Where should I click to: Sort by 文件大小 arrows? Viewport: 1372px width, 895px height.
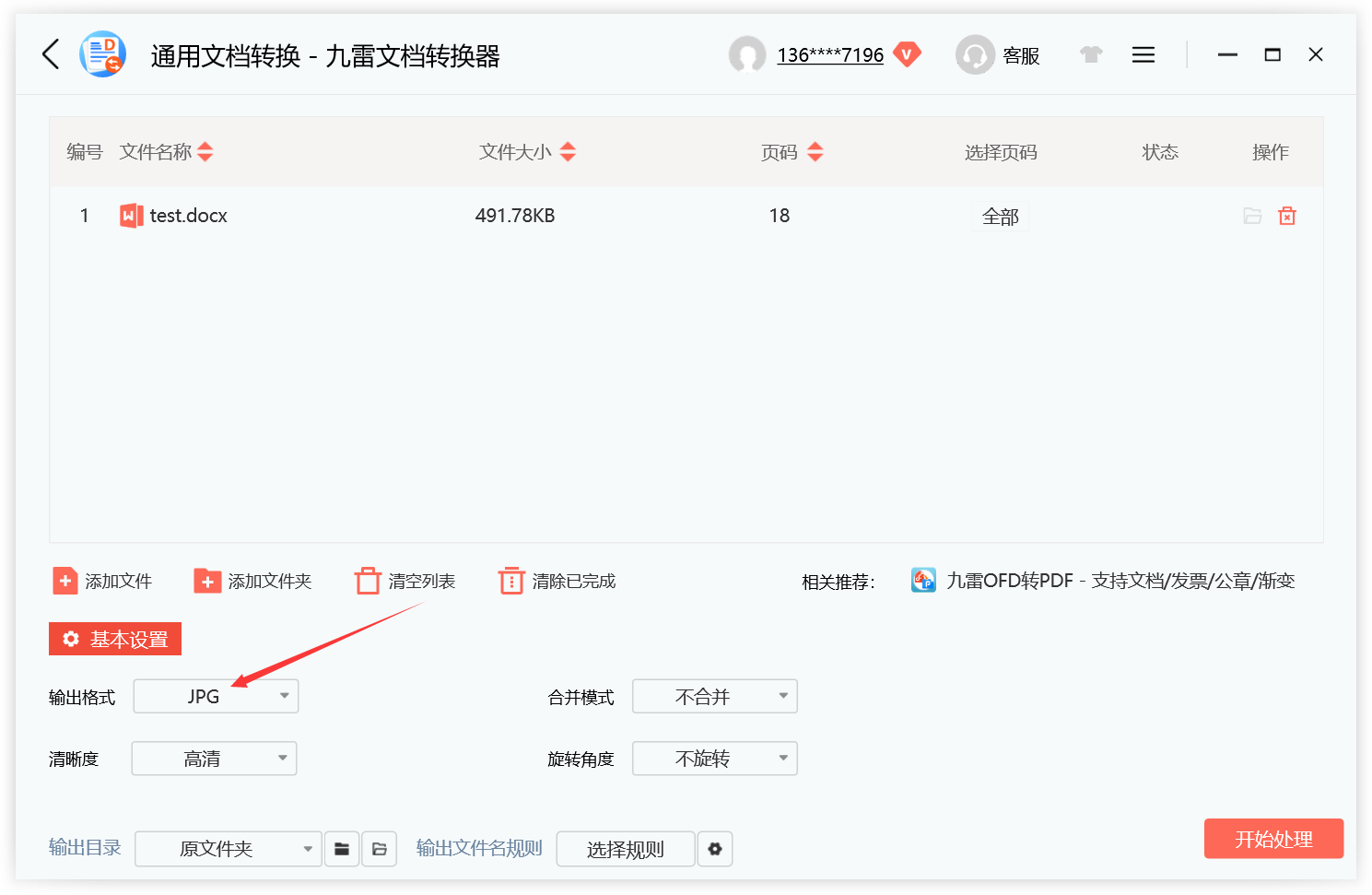pyautogui.click(x=568, y=152)
